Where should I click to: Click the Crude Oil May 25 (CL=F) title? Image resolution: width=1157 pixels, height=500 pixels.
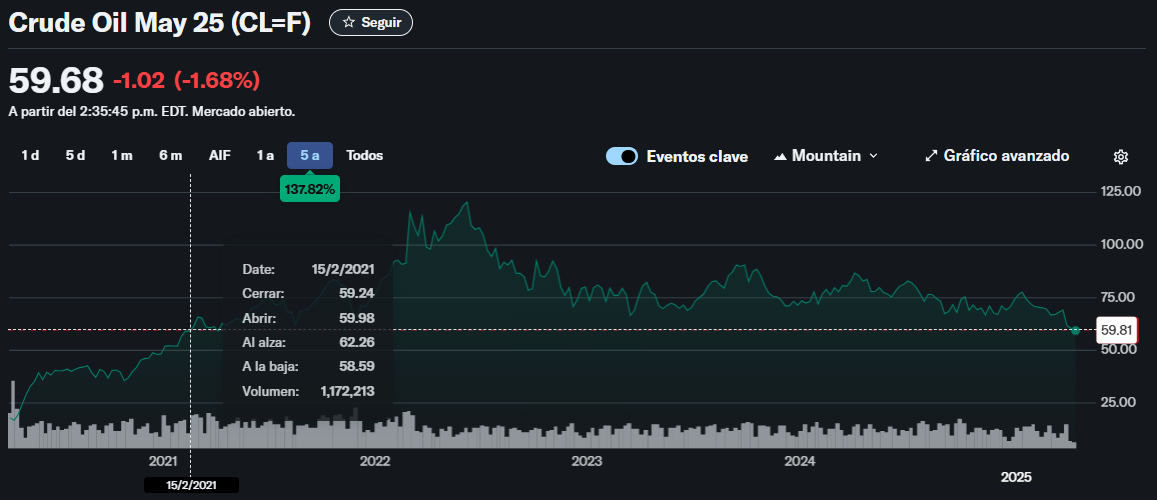pyautogui.click(x=159, y=23)
